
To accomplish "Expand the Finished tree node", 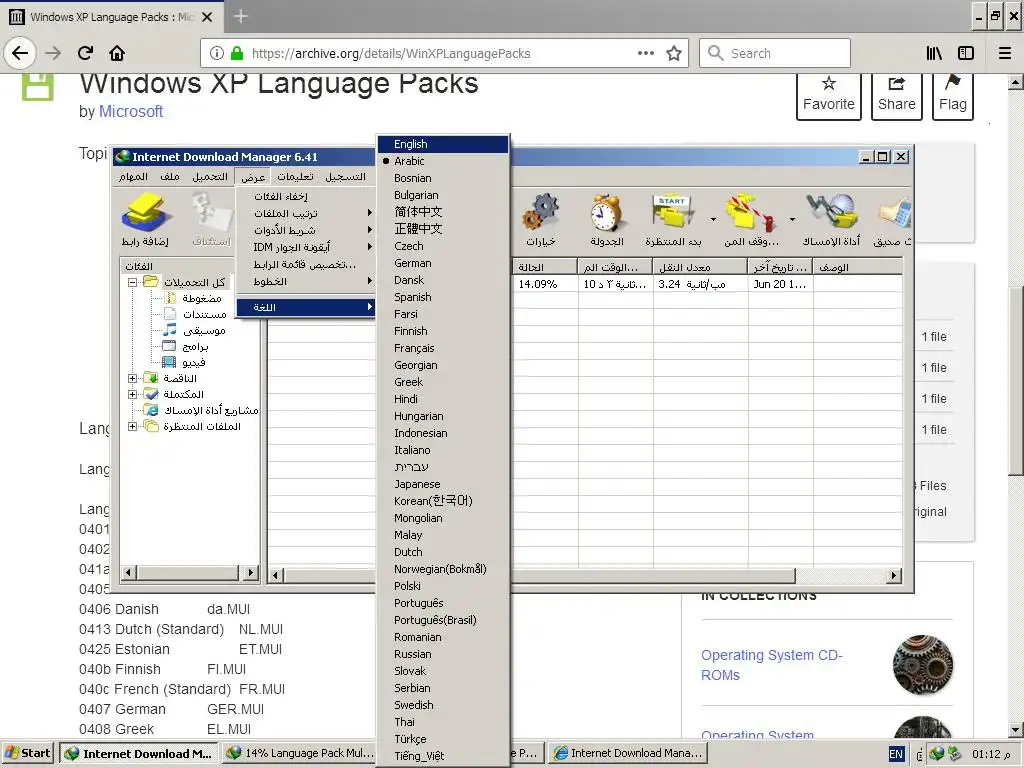I will pos(133,394).
